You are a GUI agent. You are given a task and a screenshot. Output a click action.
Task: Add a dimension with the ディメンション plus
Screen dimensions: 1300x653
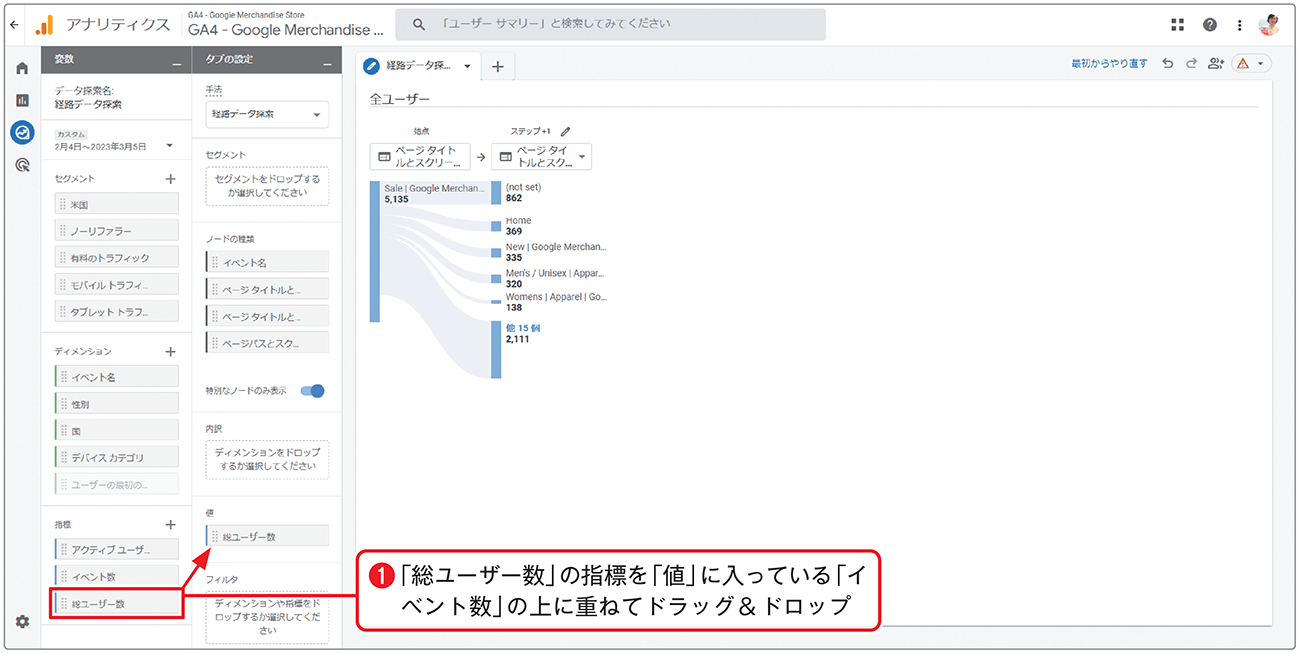click(170, 352)
